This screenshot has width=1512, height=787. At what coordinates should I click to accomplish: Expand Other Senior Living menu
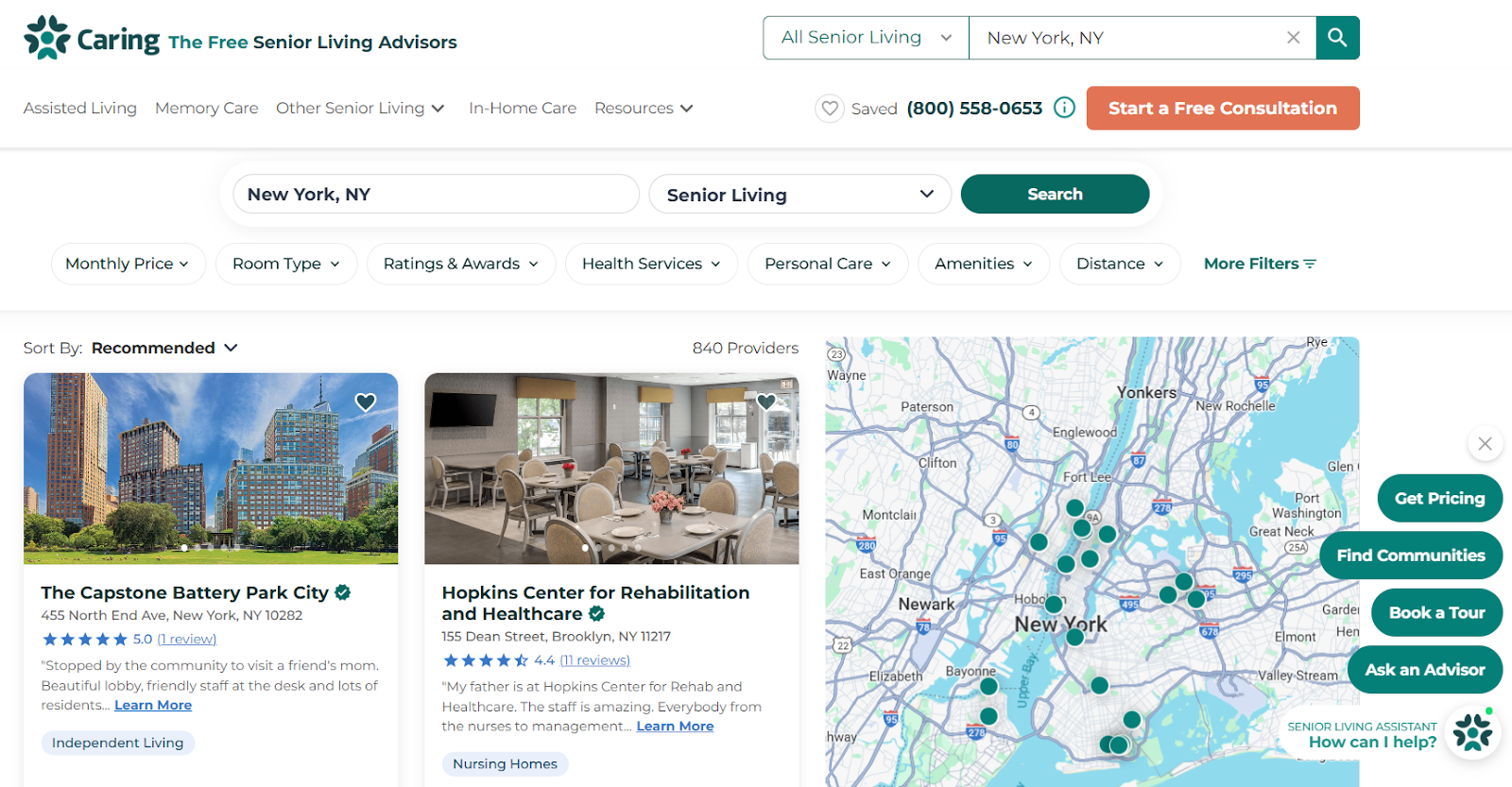click(x=360, y=109)
